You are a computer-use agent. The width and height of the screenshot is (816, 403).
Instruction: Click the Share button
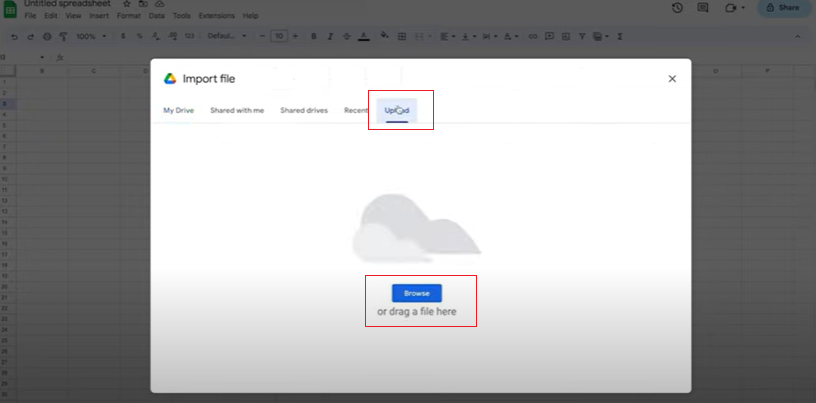783,8
